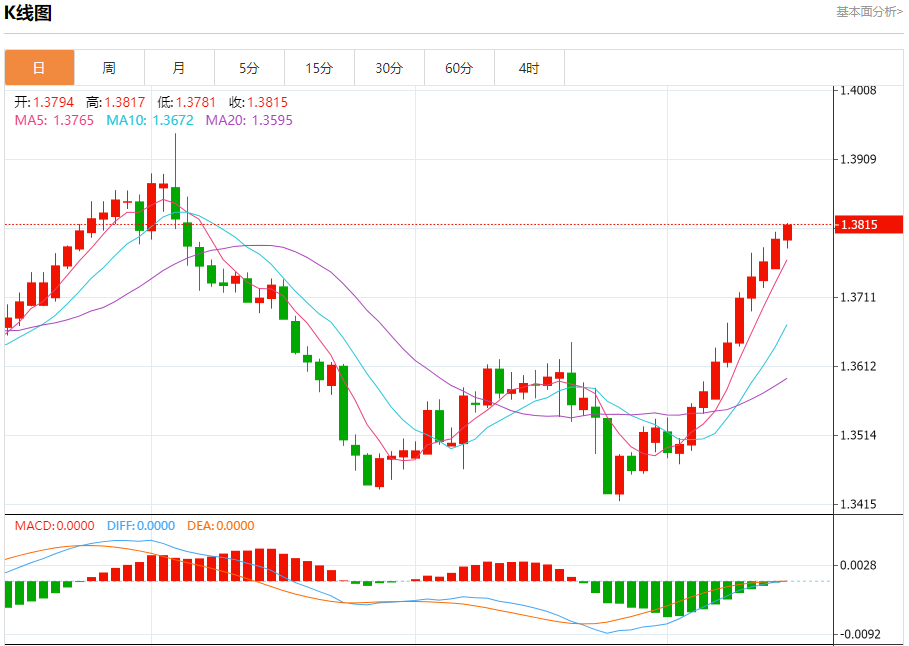909x646 pixels.
Task: Show the 30分 interval chart
Action: pos(389,68)
